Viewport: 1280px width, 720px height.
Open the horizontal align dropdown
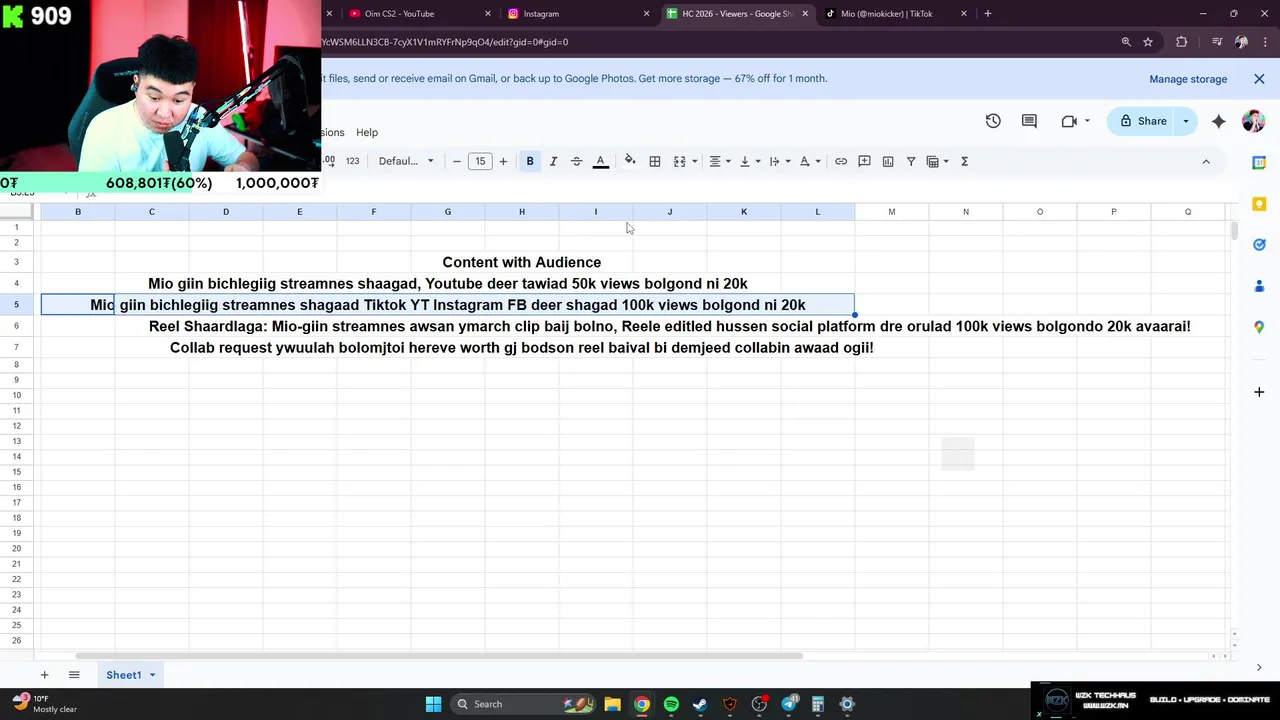tap(720, 161)
